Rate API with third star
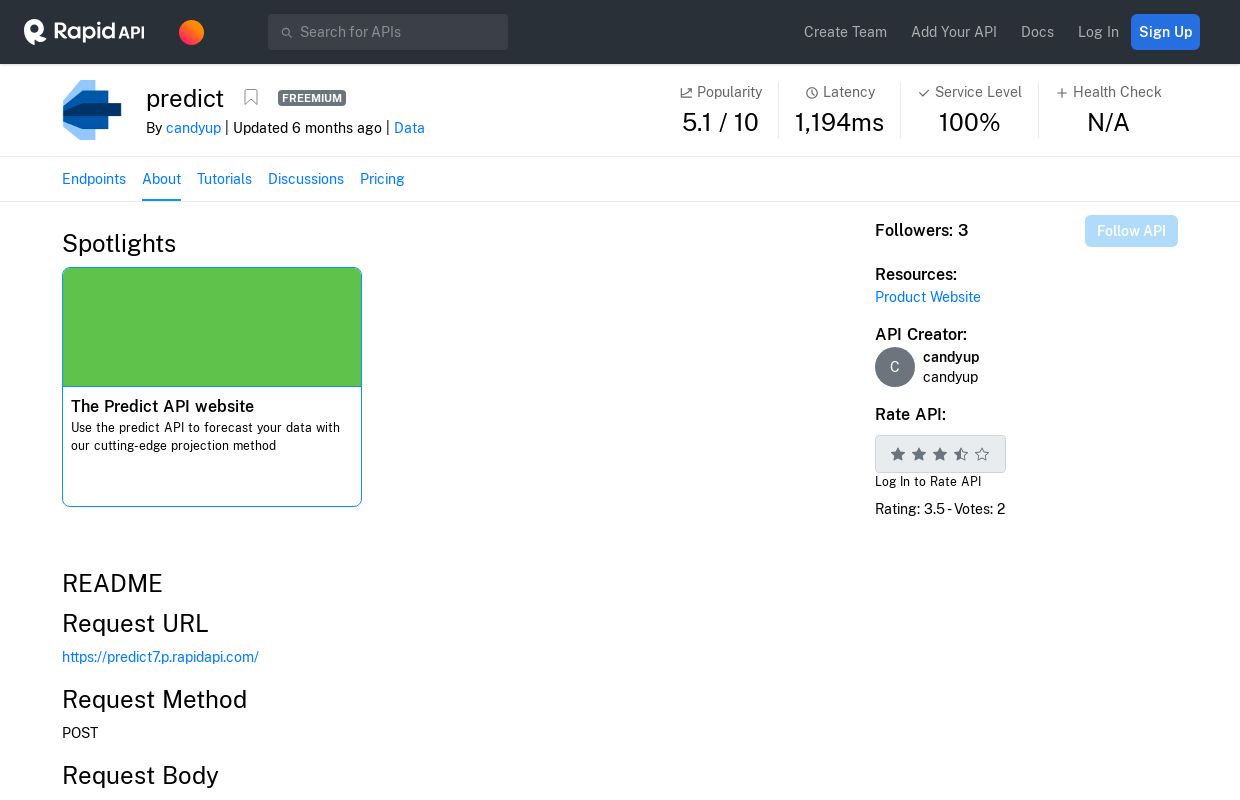 click(x=940, y=454)
